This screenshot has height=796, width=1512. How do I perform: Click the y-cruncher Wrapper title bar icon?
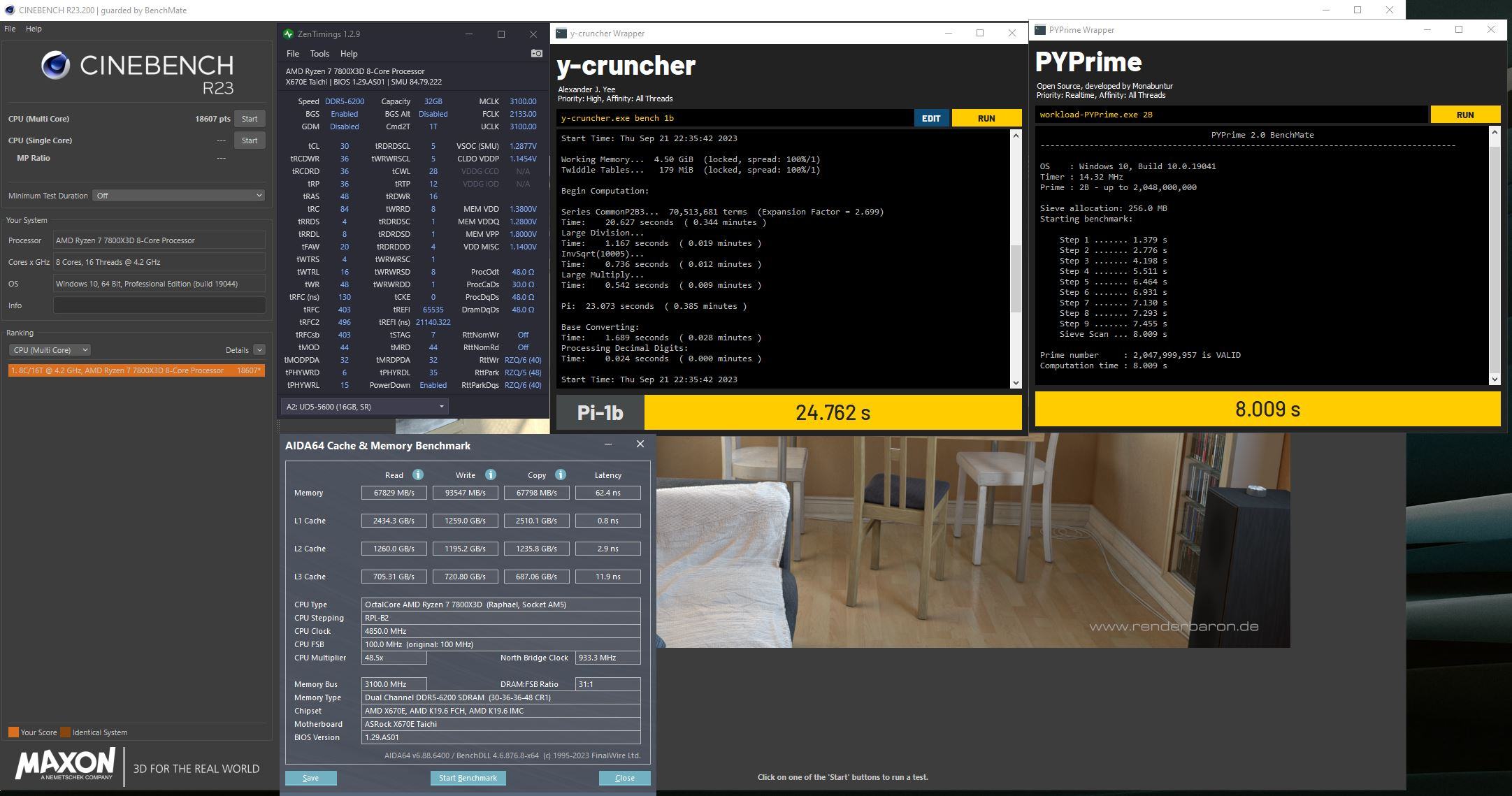click(x=561, y=33)
